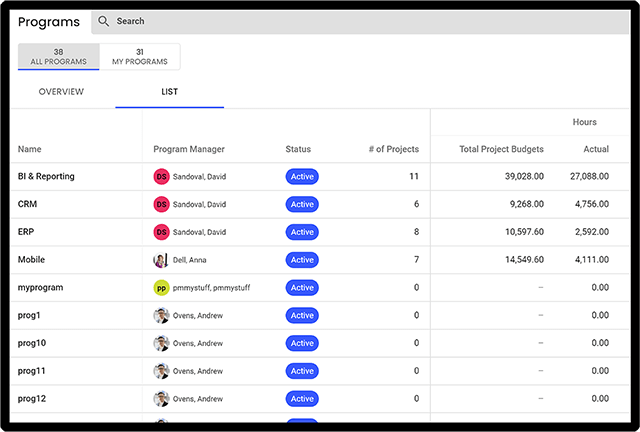The image size is (640, 432).
Task: Open the prog1 program
Action: (29, 315)
